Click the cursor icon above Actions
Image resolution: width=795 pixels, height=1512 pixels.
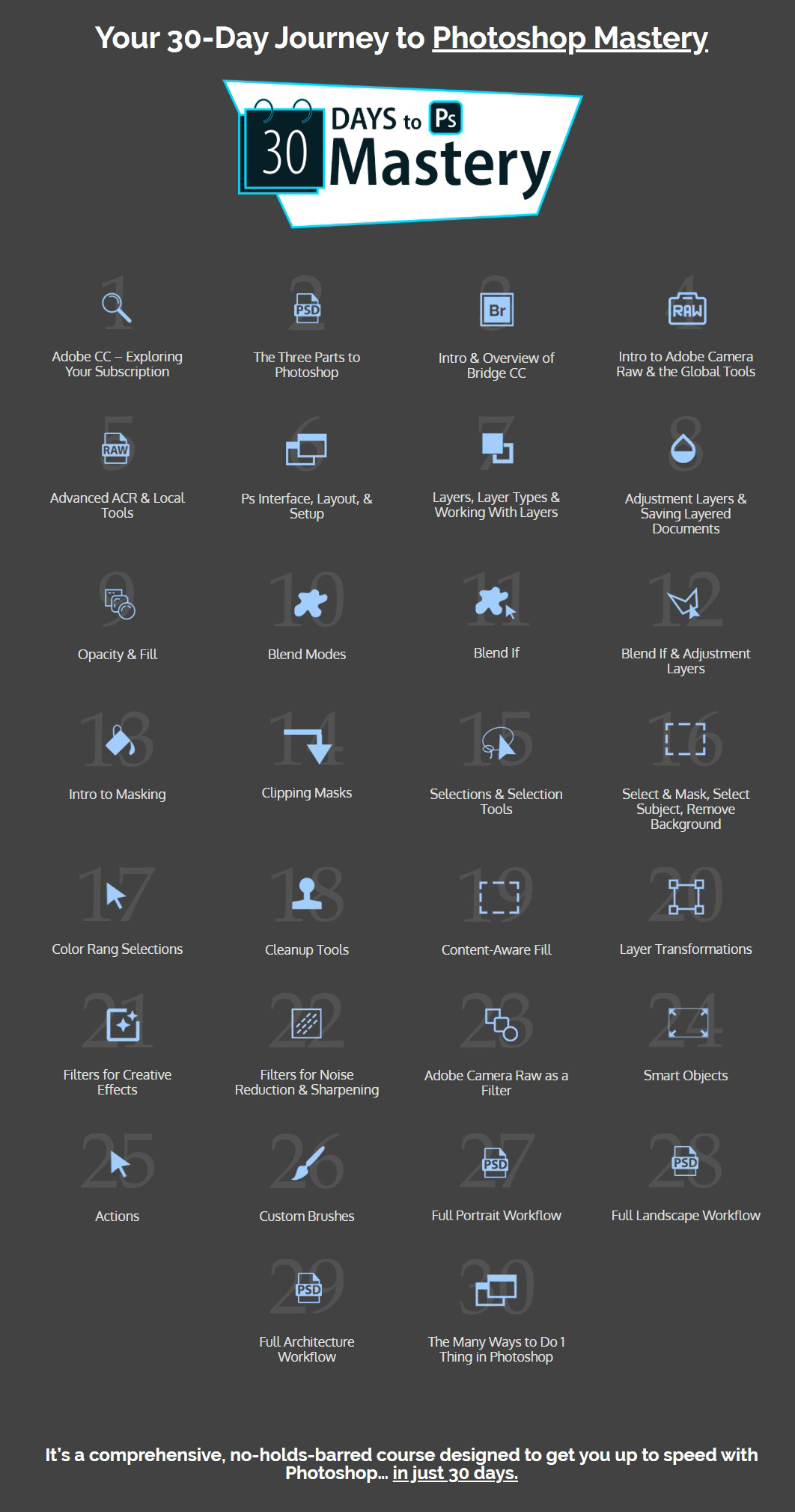click(x=120, y=1165)
